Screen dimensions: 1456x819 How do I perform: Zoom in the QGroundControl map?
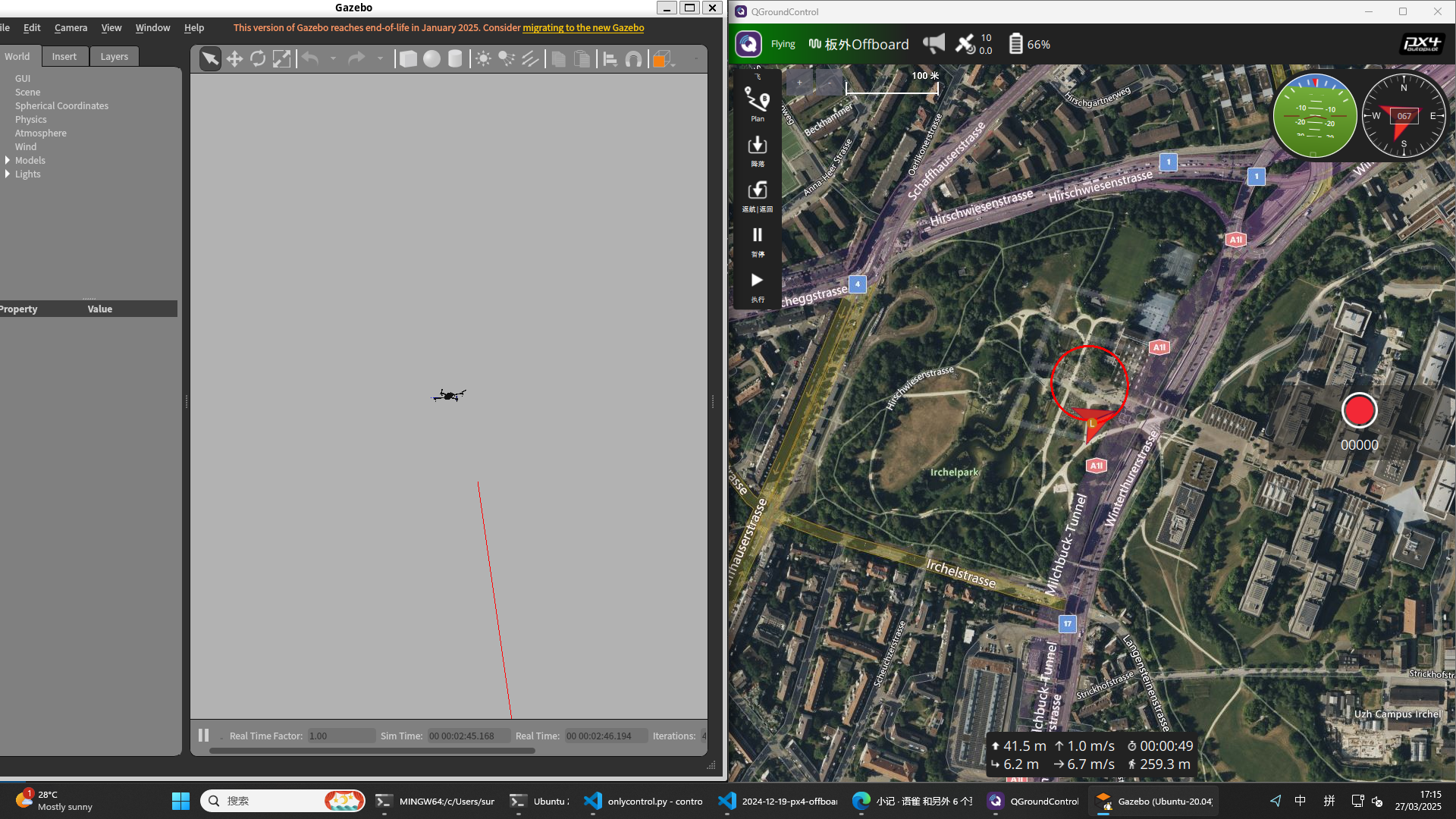[799, 82]
